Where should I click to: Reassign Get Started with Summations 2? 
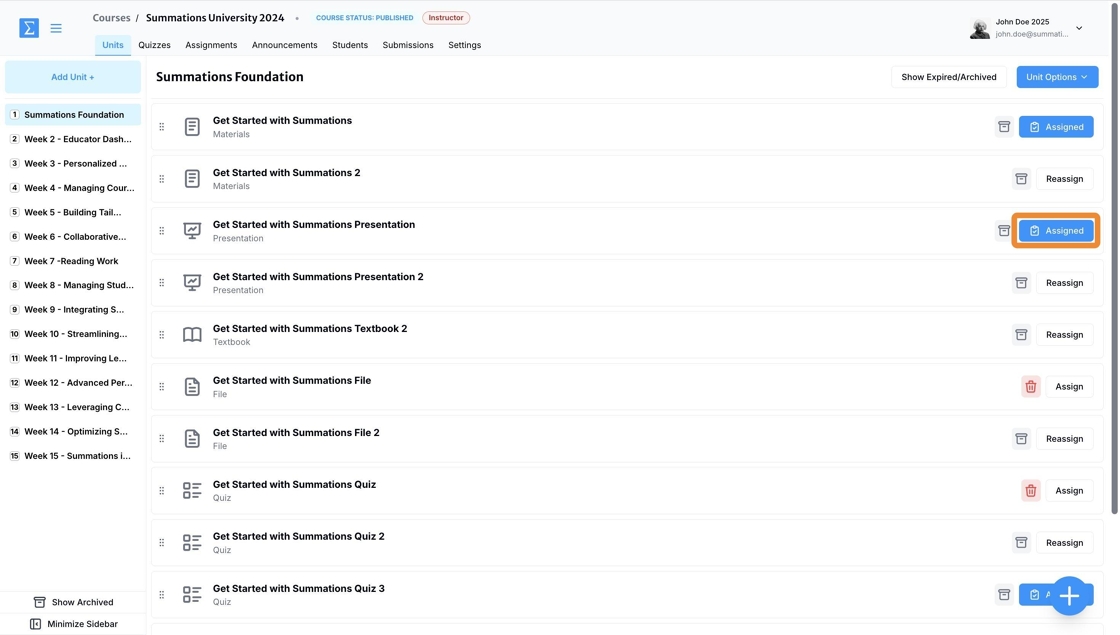point(1064,179)
